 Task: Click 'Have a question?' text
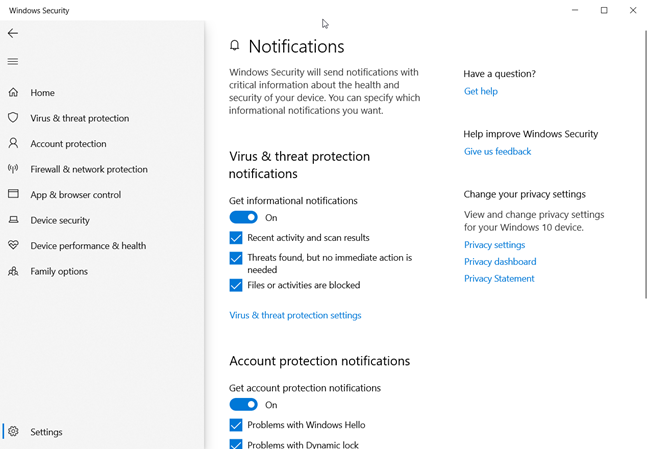(x=499, y=74)
